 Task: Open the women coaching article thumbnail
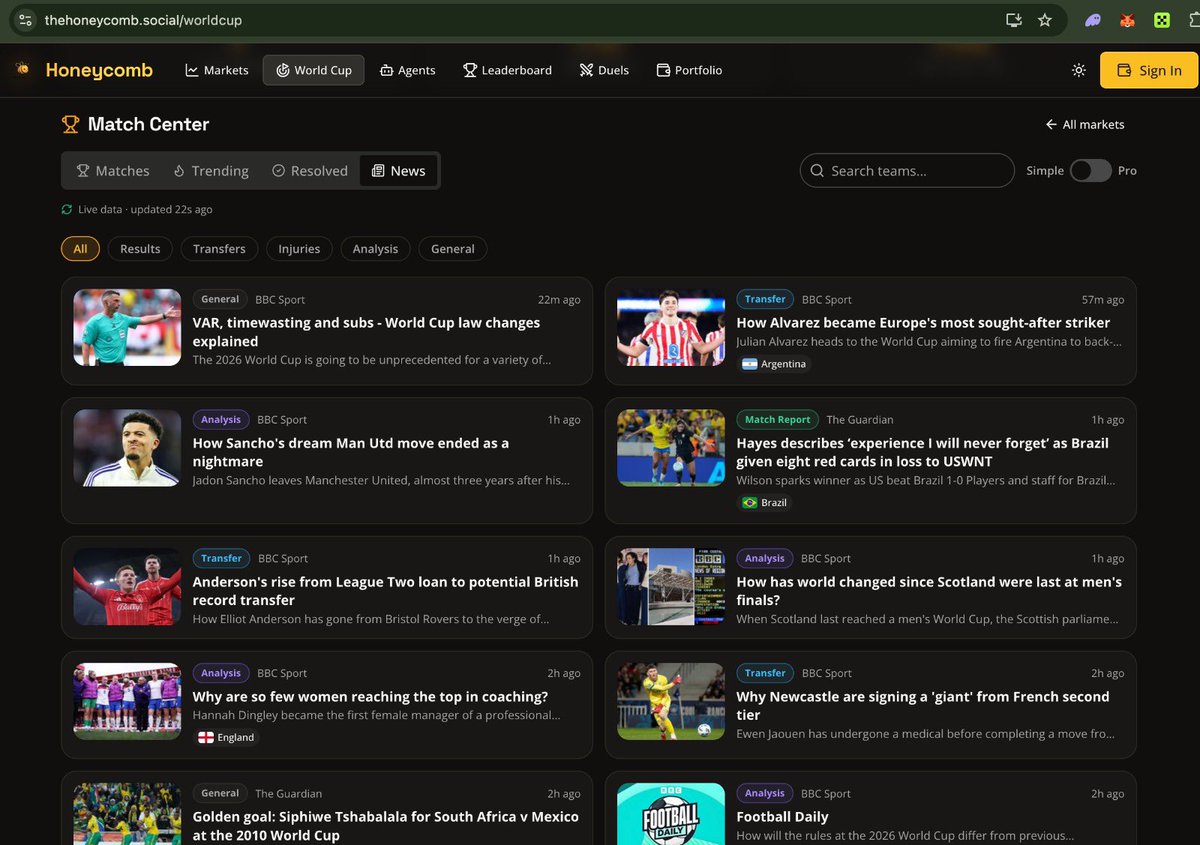coord(127,701)
